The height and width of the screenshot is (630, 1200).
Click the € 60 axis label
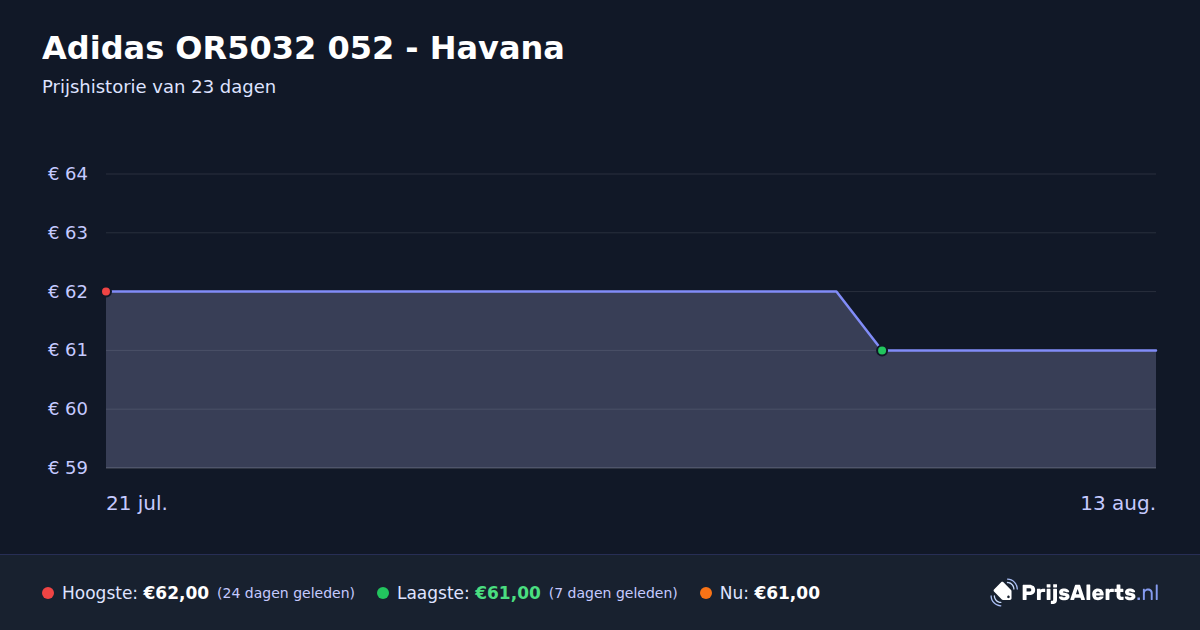tap(68, 409)
